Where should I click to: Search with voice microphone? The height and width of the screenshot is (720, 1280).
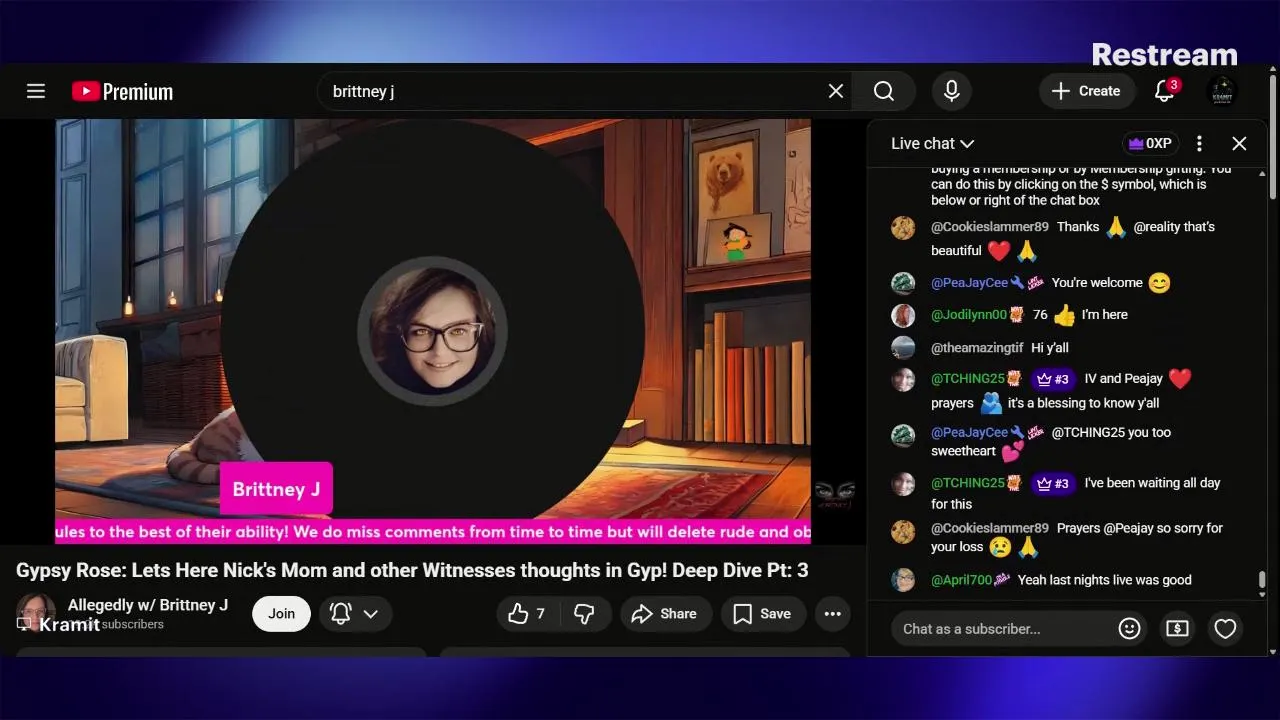952,91
